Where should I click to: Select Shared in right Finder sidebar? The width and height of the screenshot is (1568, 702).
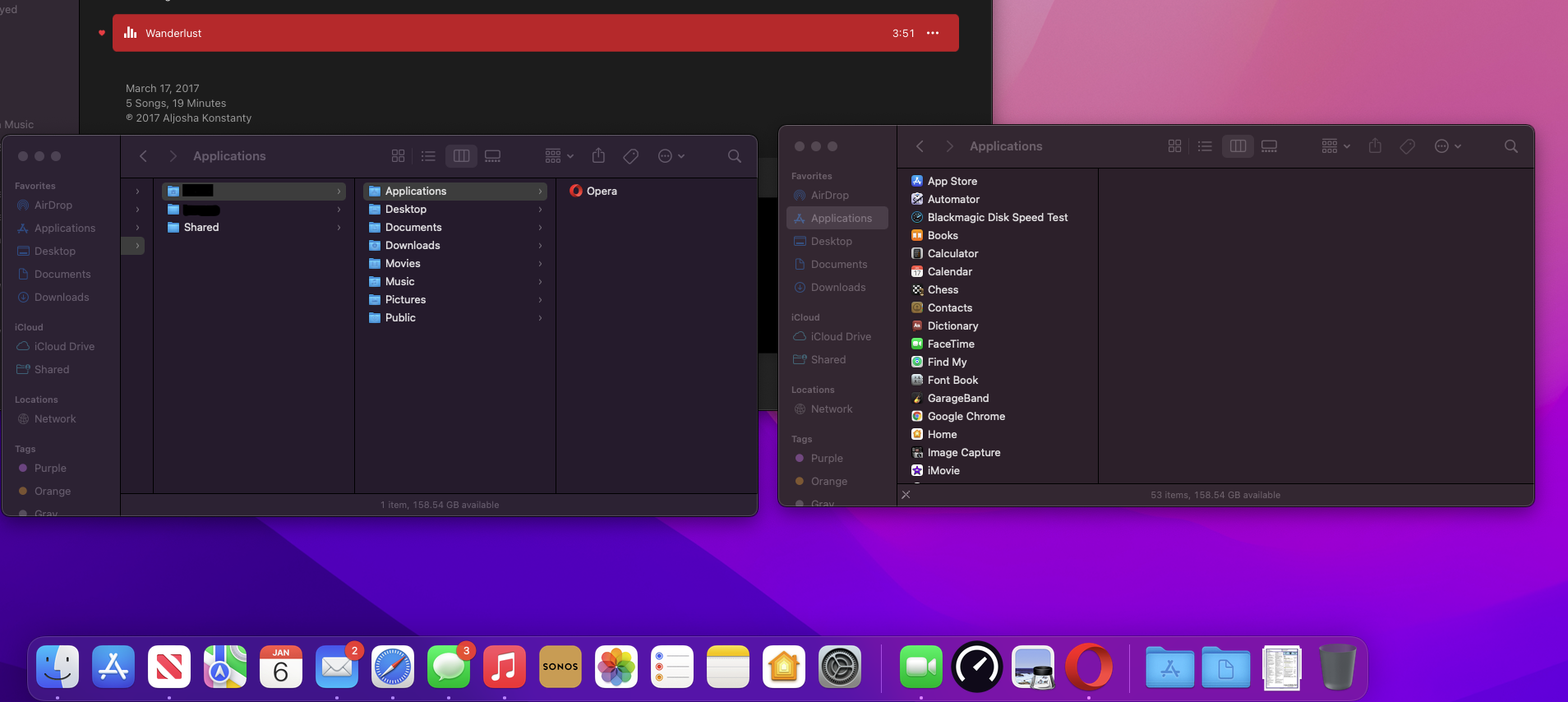point(837,359)
